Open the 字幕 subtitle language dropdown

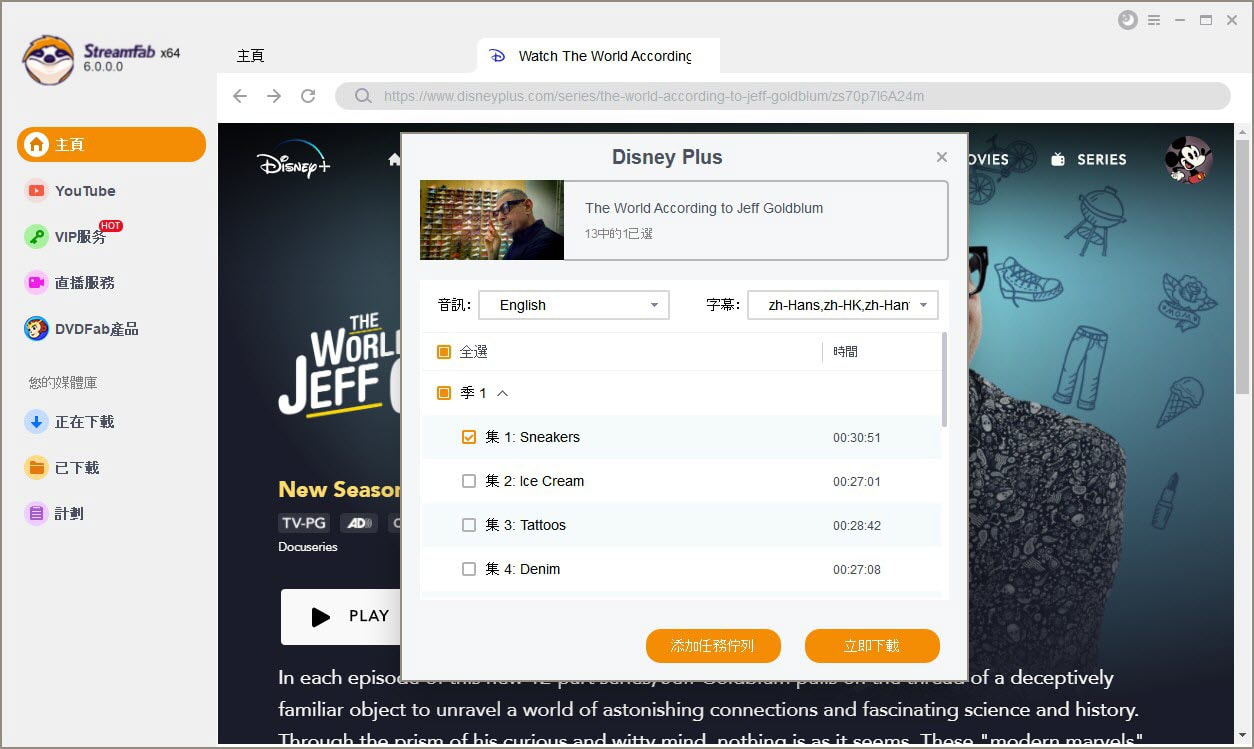[x=843, y=305]
